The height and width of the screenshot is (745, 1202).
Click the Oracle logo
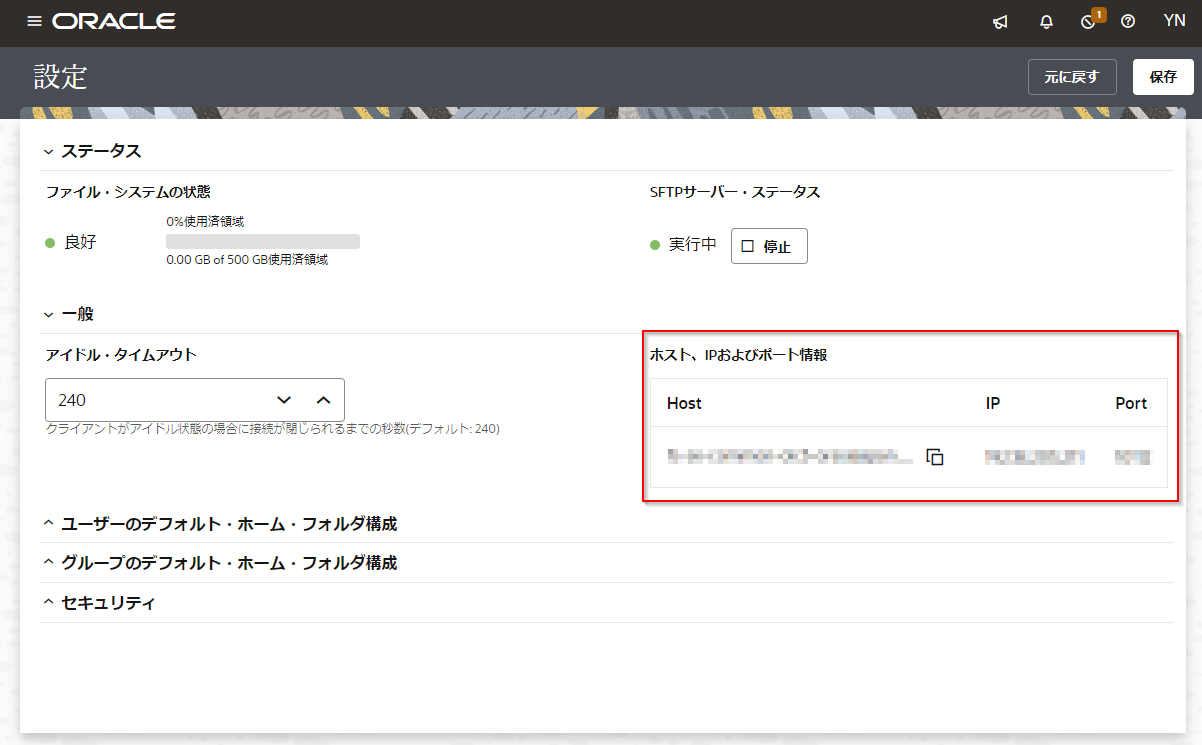[x=114, y=21]
